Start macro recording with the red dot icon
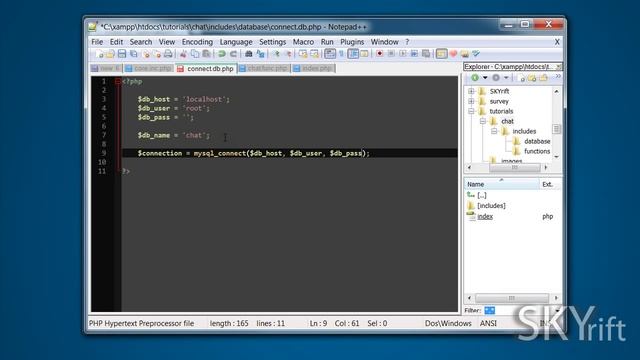This screenshot has height=360, width=640. click(380, 54)
